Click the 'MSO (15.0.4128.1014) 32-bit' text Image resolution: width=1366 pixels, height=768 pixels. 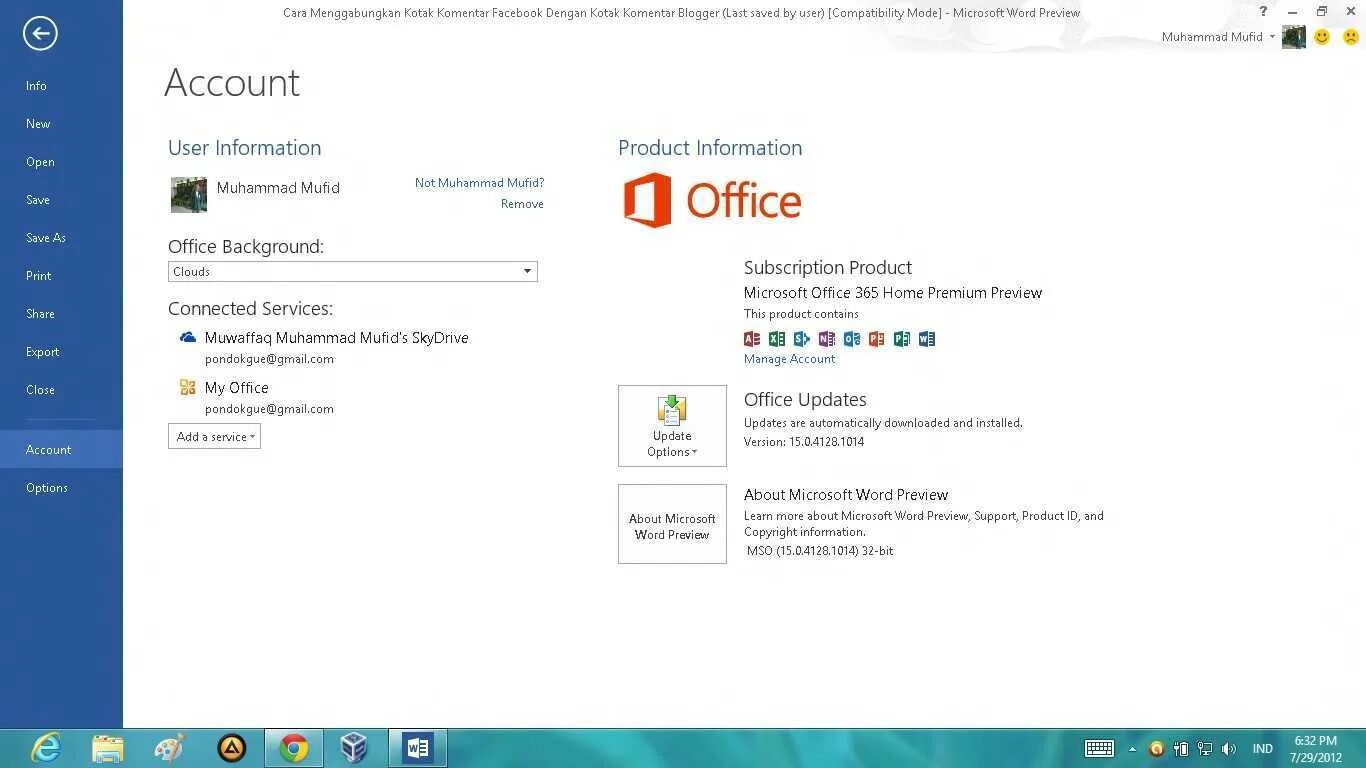(x=820, y=551)
